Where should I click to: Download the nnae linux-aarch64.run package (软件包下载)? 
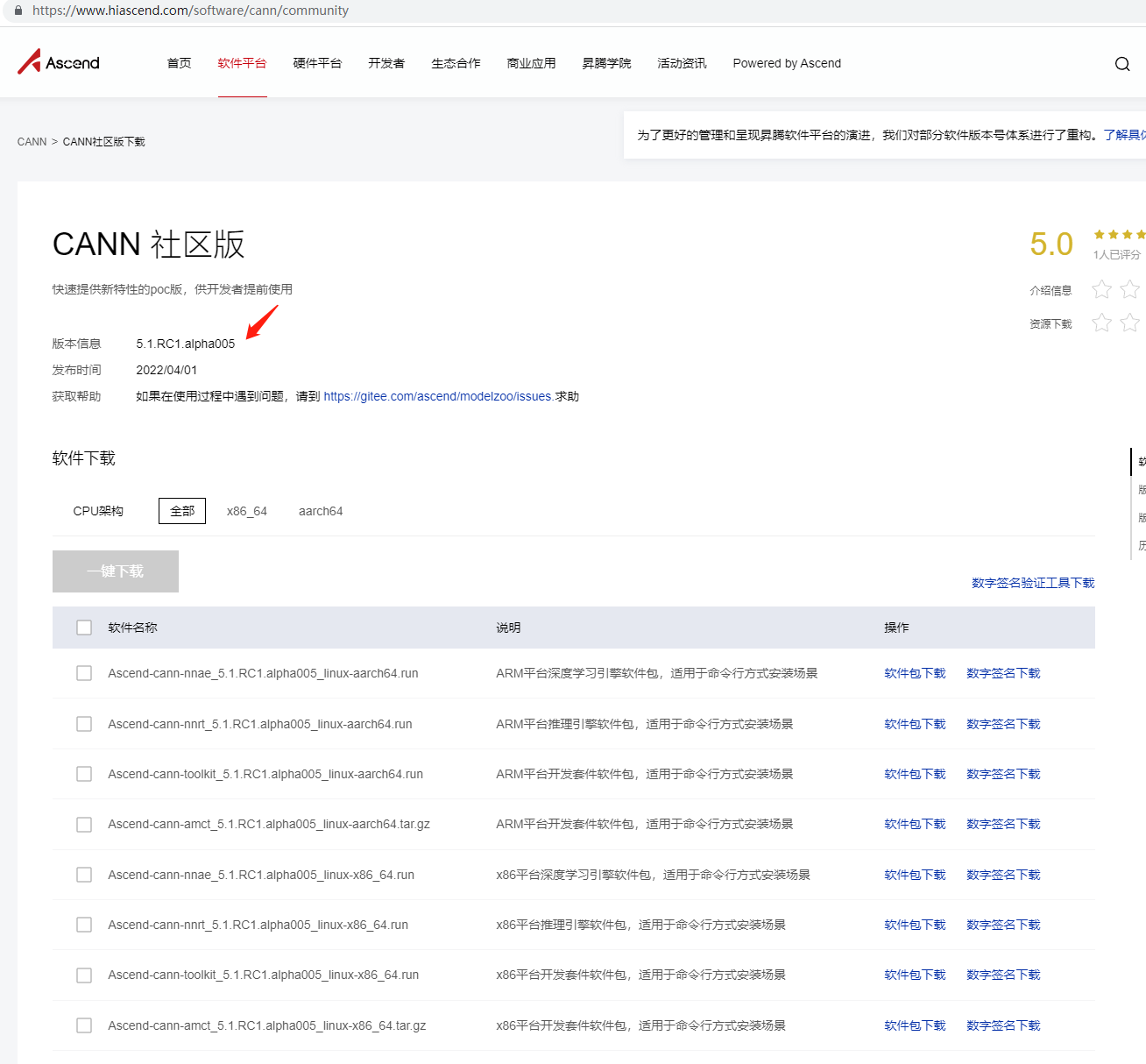click(x=916, y=673)
